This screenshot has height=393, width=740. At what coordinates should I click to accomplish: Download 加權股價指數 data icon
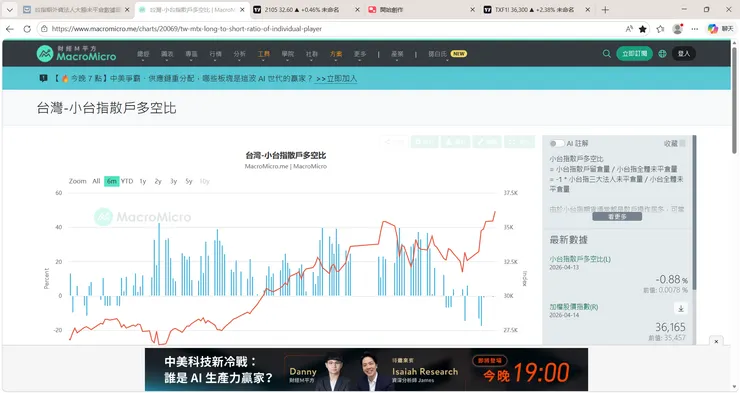681,309
